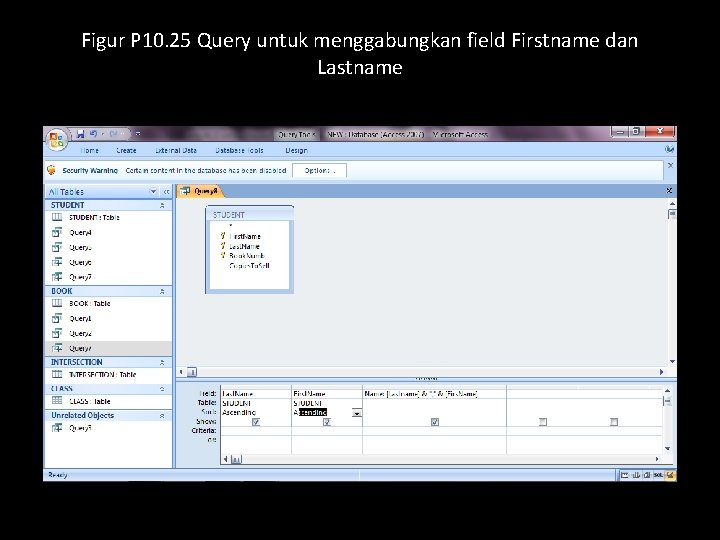Click the Design View icon in the status bar
This screenshot has height=540, width=720.
[x=669, y=475]
